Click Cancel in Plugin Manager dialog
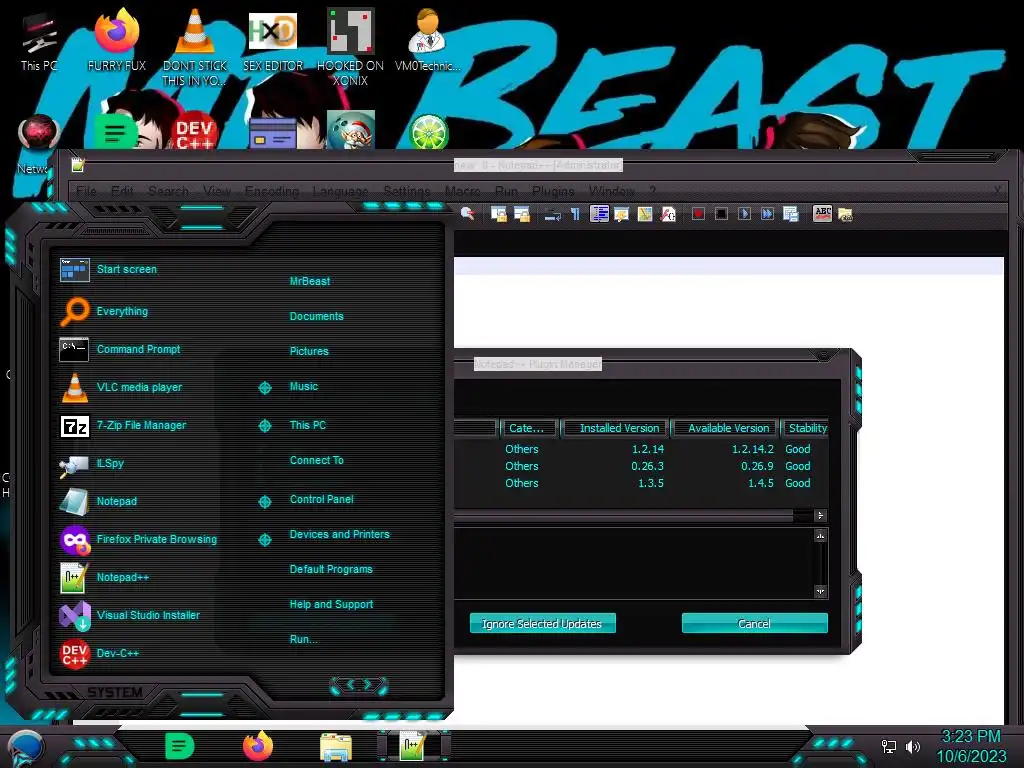Screen dimensions: 1024x768 [x=754, y=624]
